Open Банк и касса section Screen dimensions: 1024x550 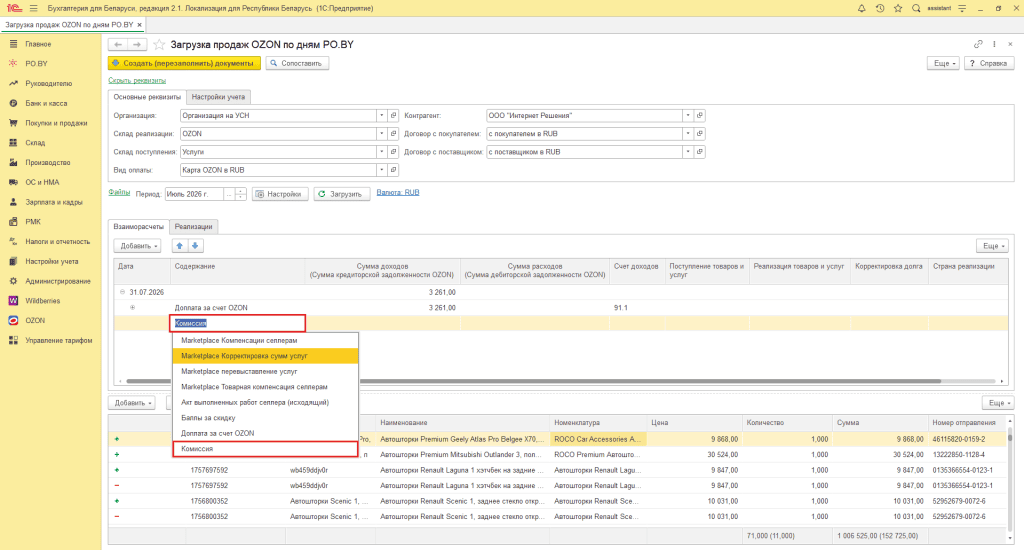pyautogui.click(x=46, y=103)
